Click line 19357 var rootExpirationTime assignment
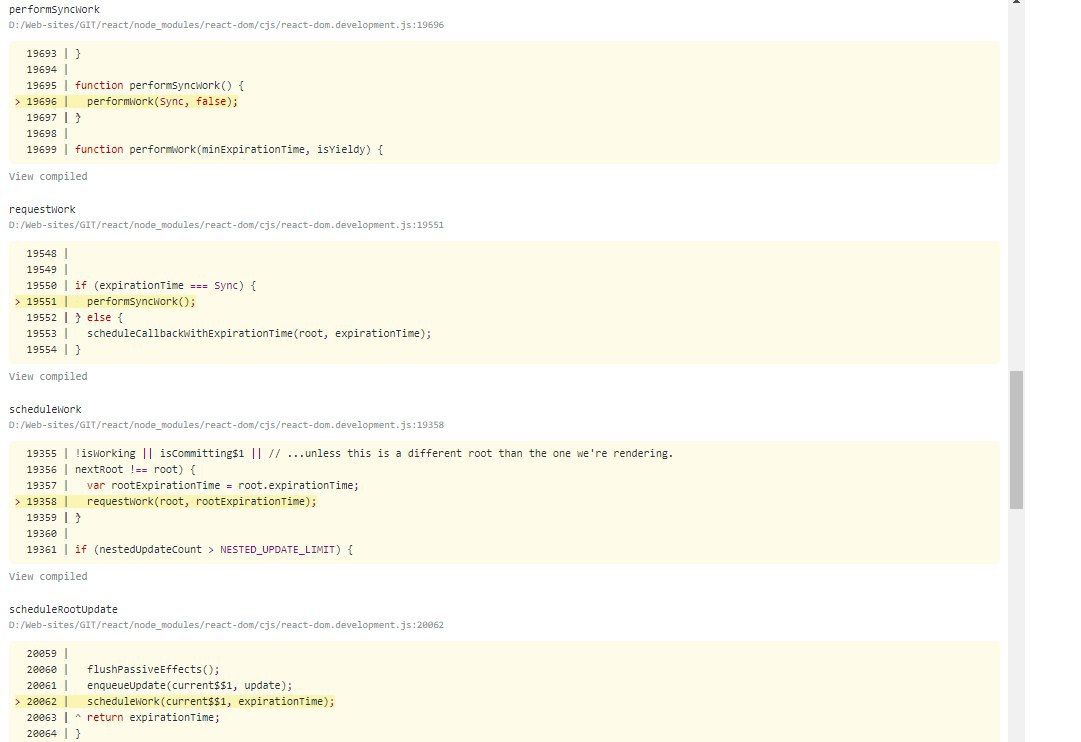The height and width of the screenshot is (742, 1081). point(223,485)
